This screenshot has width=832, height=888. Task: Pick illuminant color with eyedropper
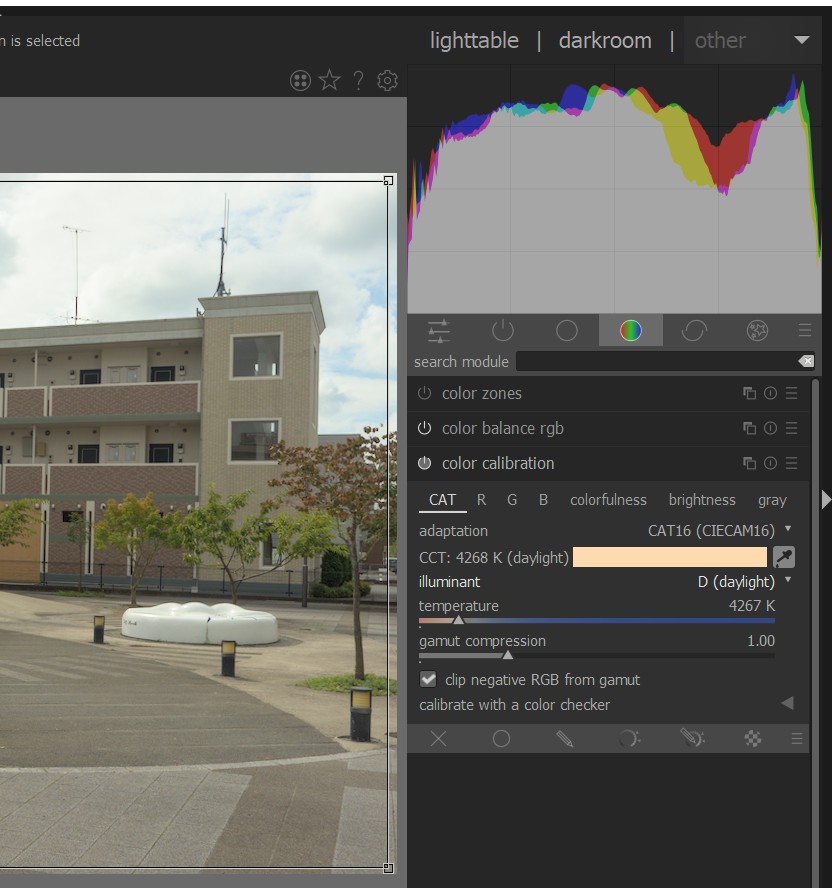(784, 557)
